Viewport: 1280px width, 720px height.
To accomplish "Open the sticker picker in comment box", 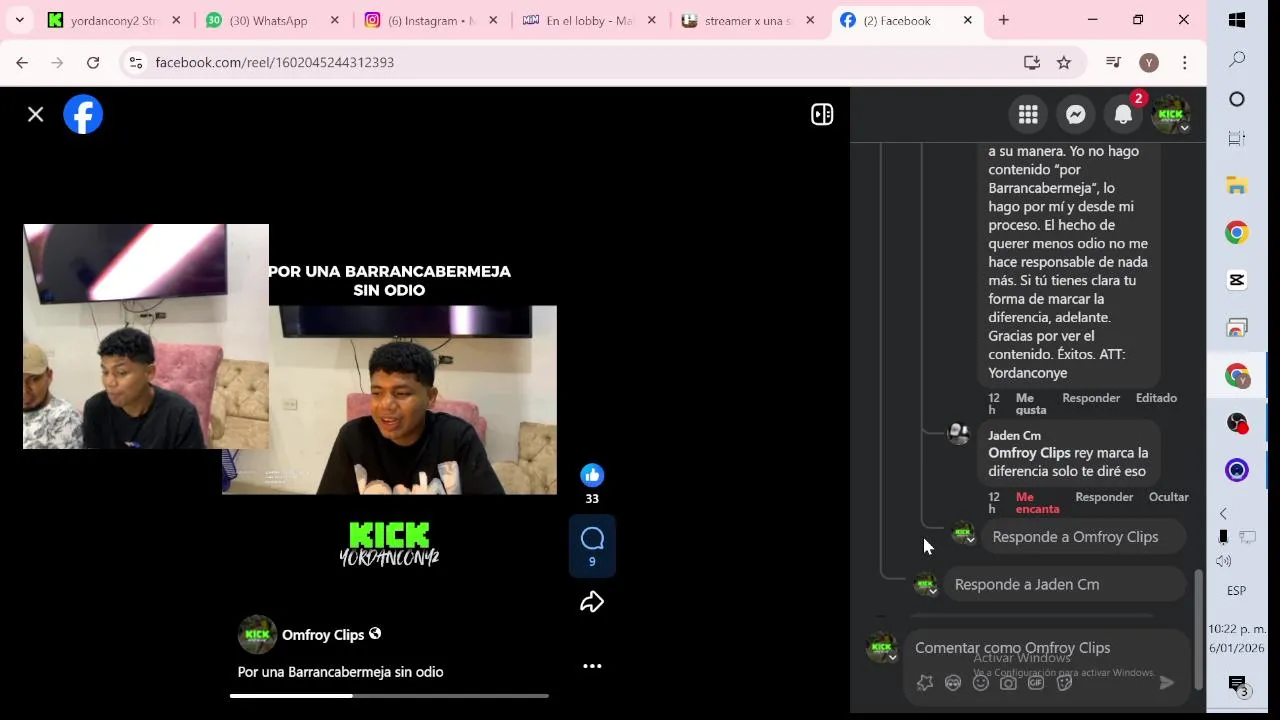I will pyautogui.click(x=1064, y=683).
